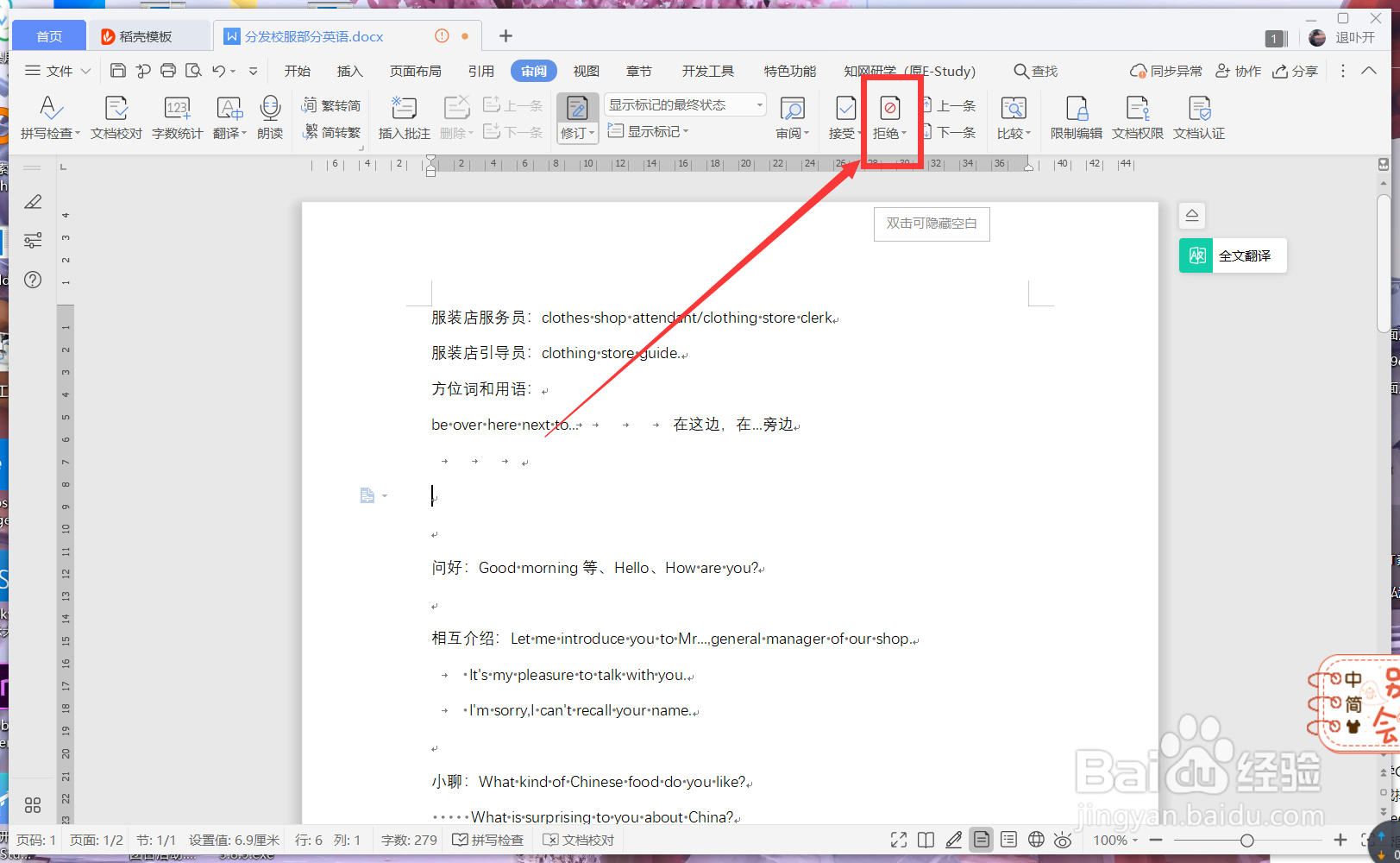Viewport: 1400px width, 863px height.
Task: Click 同步异常 sync status
Action: pyautogui.click(x=1165, y=71)
